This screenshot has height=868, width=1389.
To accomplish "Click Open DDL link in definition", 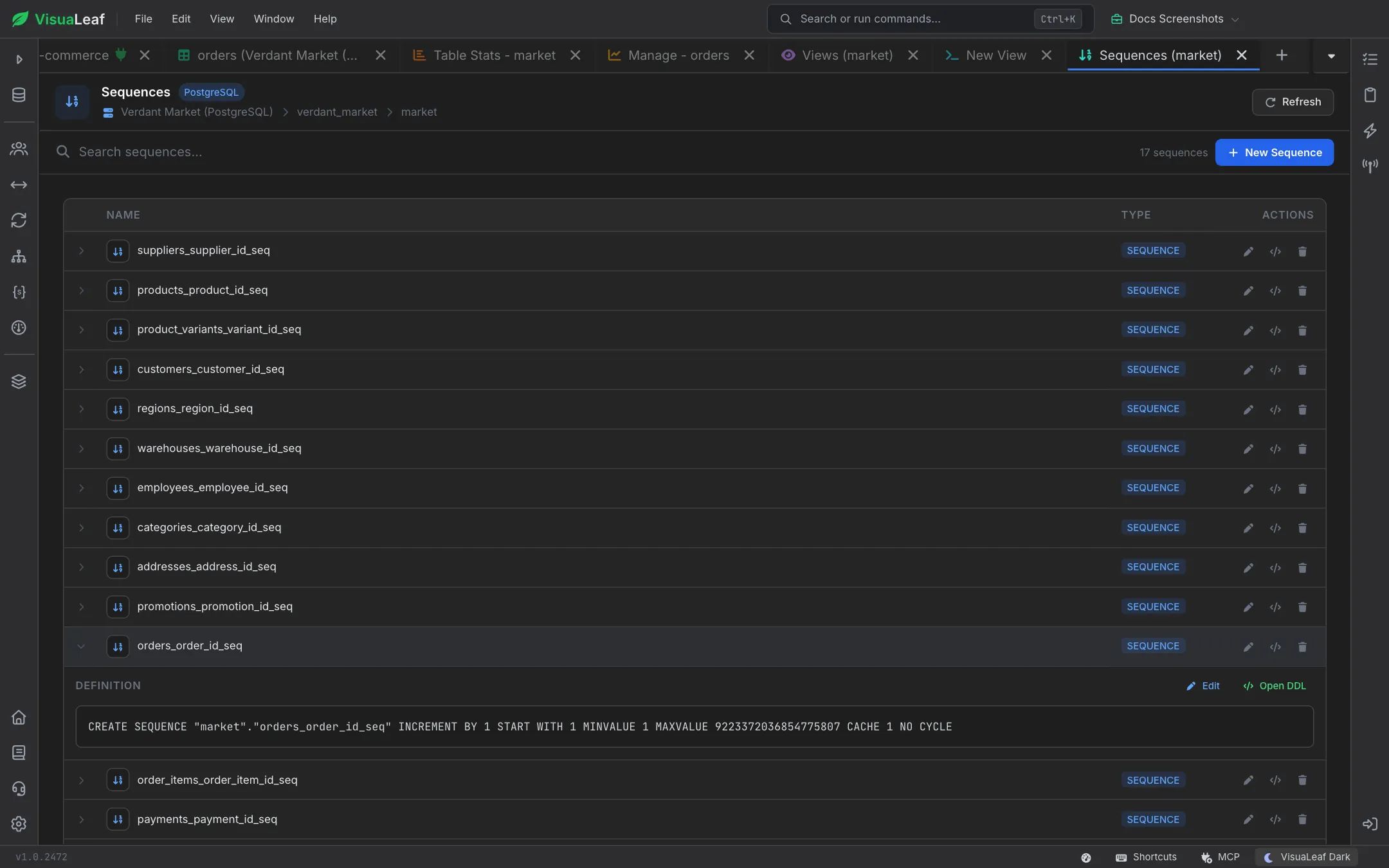I will tap(1275, 686).
